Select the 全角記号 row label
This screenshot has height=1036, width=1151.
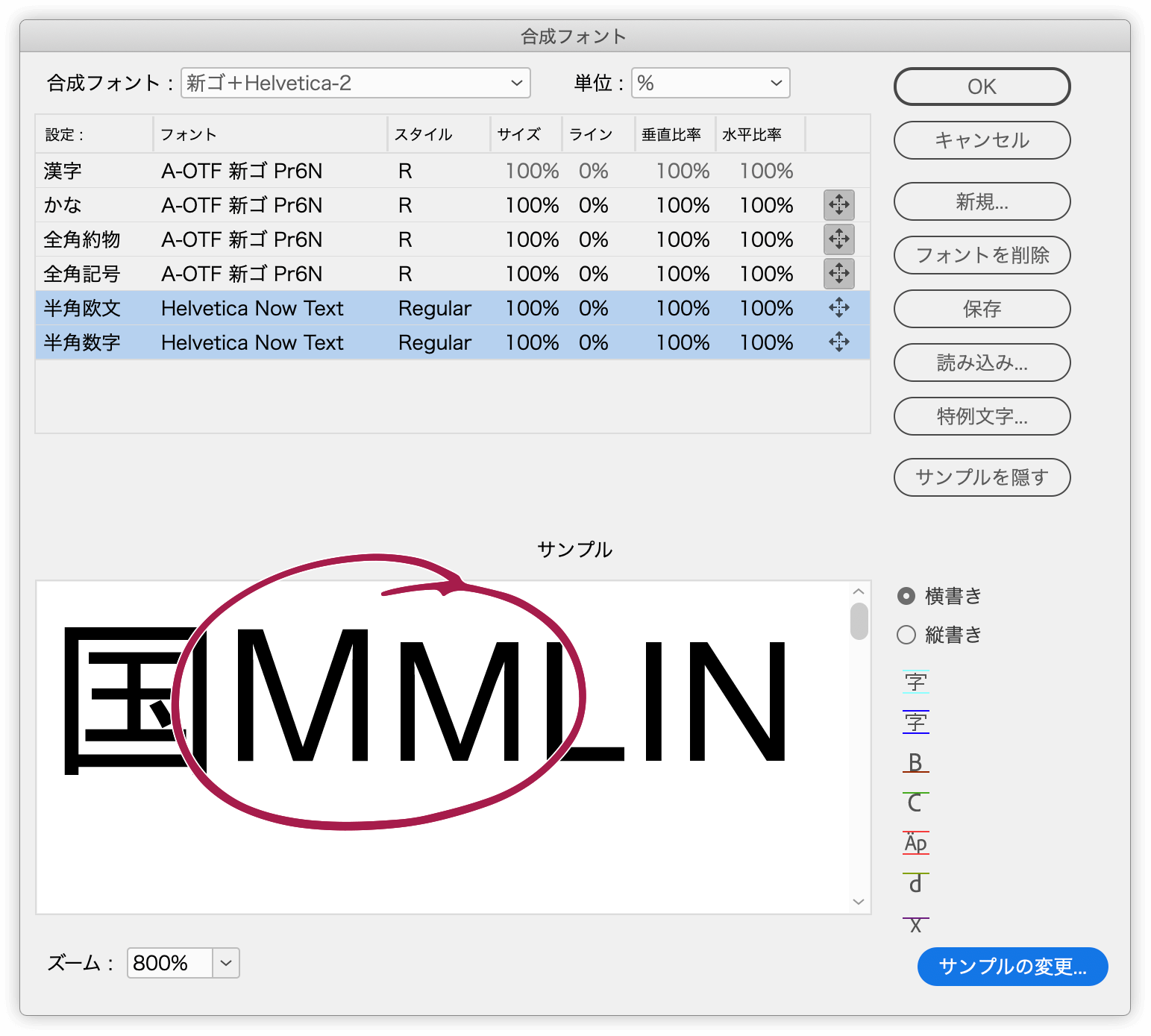[82, 274]
